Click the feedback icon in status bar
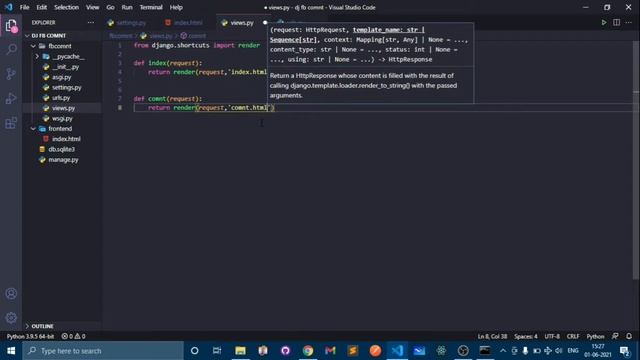Screen dimensions: 640x360 pos(615,336)
